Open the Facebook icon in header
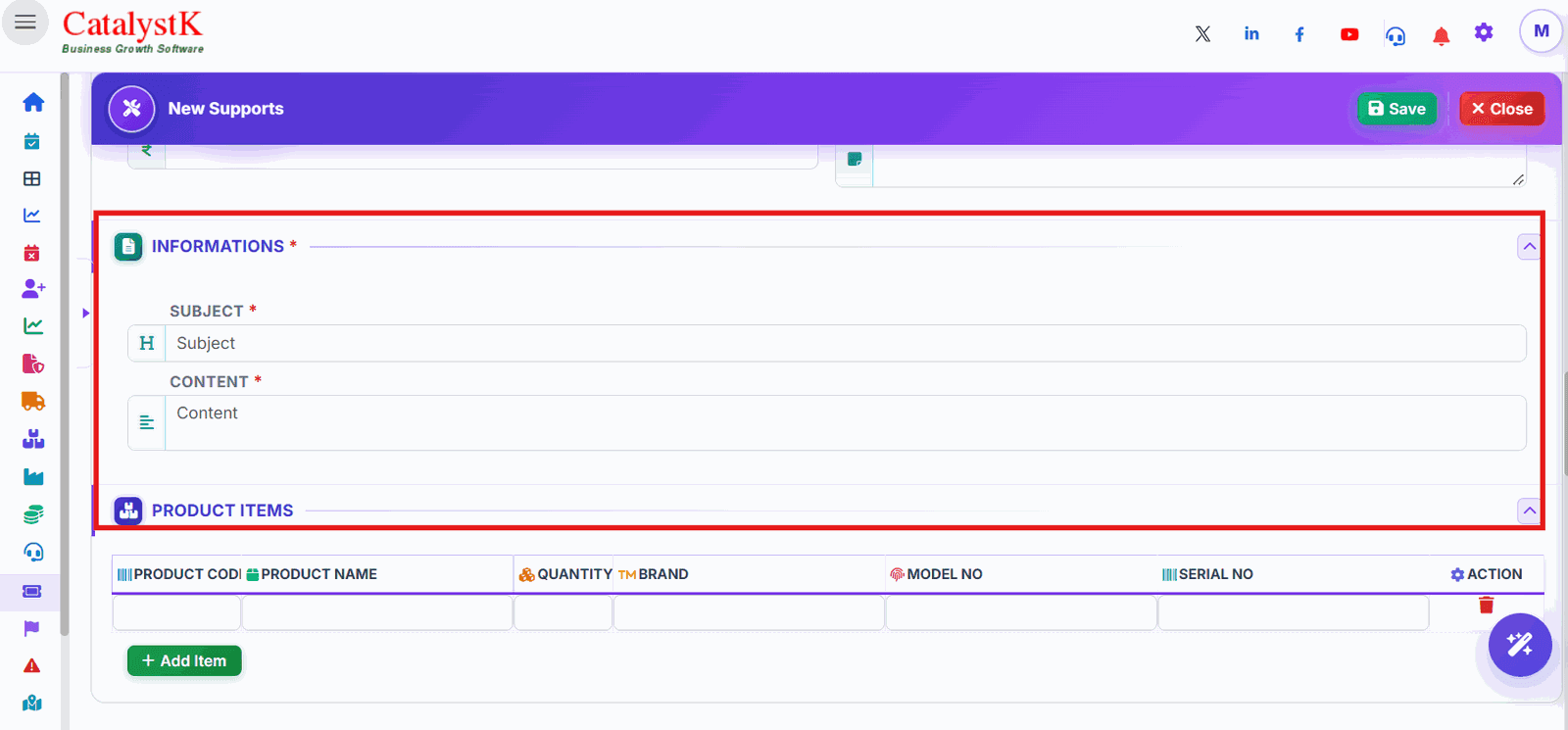Screen dimensions: 1568x730 (1299, 34)
